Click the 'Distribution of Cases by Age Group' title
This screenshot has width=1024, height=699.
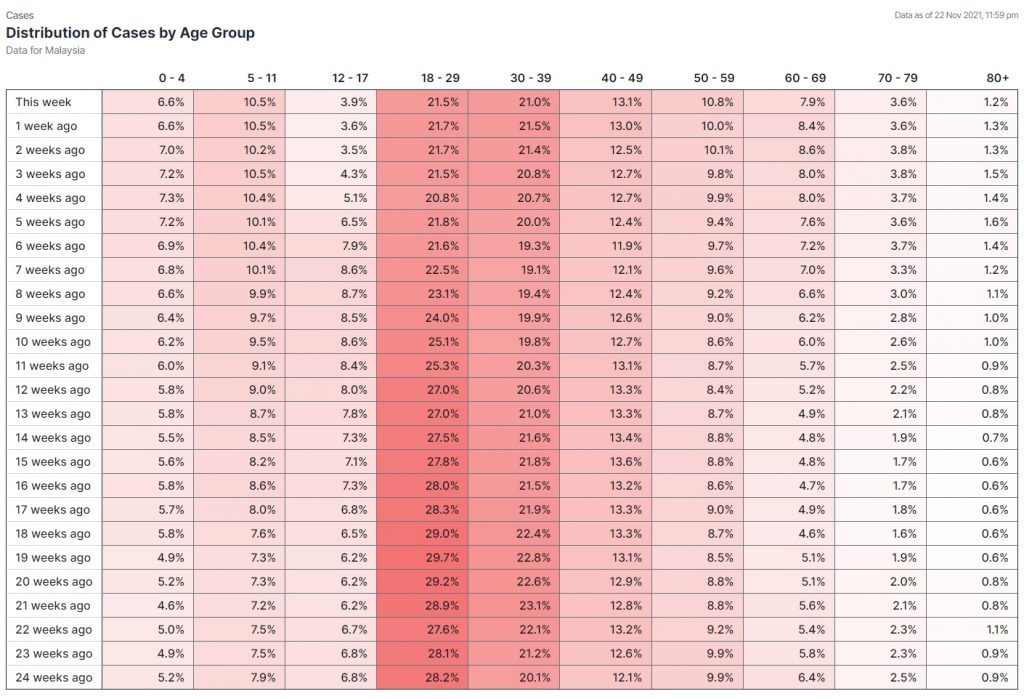point(130,33)
